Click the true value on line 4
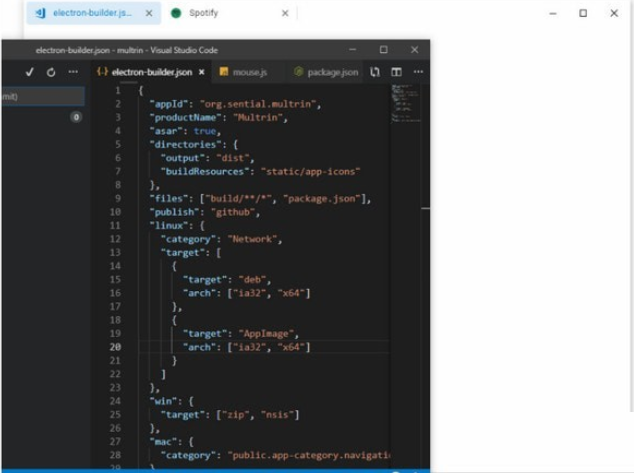 click(205, 131)
